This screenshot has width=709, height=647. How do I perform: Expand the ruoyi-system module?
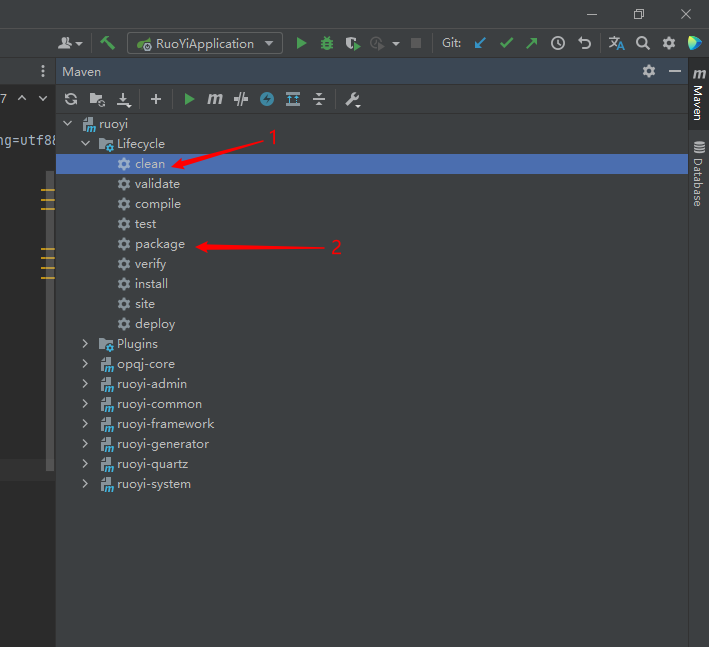85,483
